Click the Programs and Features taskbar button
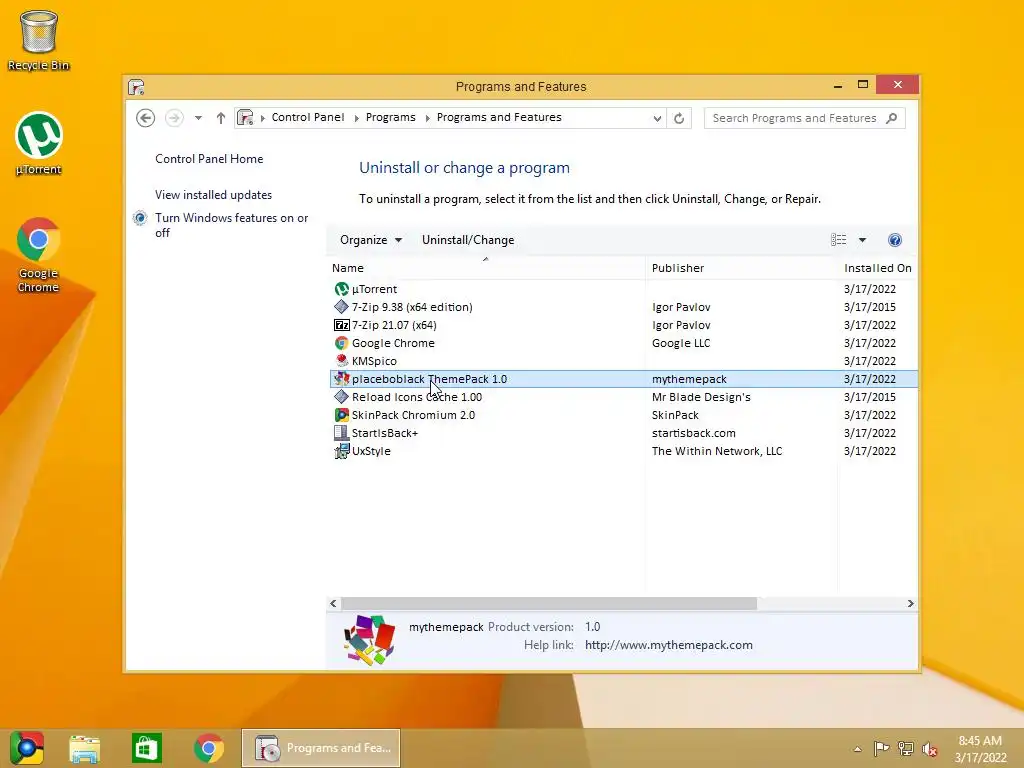Screen dimensions: 1024x768 (321, 748)
